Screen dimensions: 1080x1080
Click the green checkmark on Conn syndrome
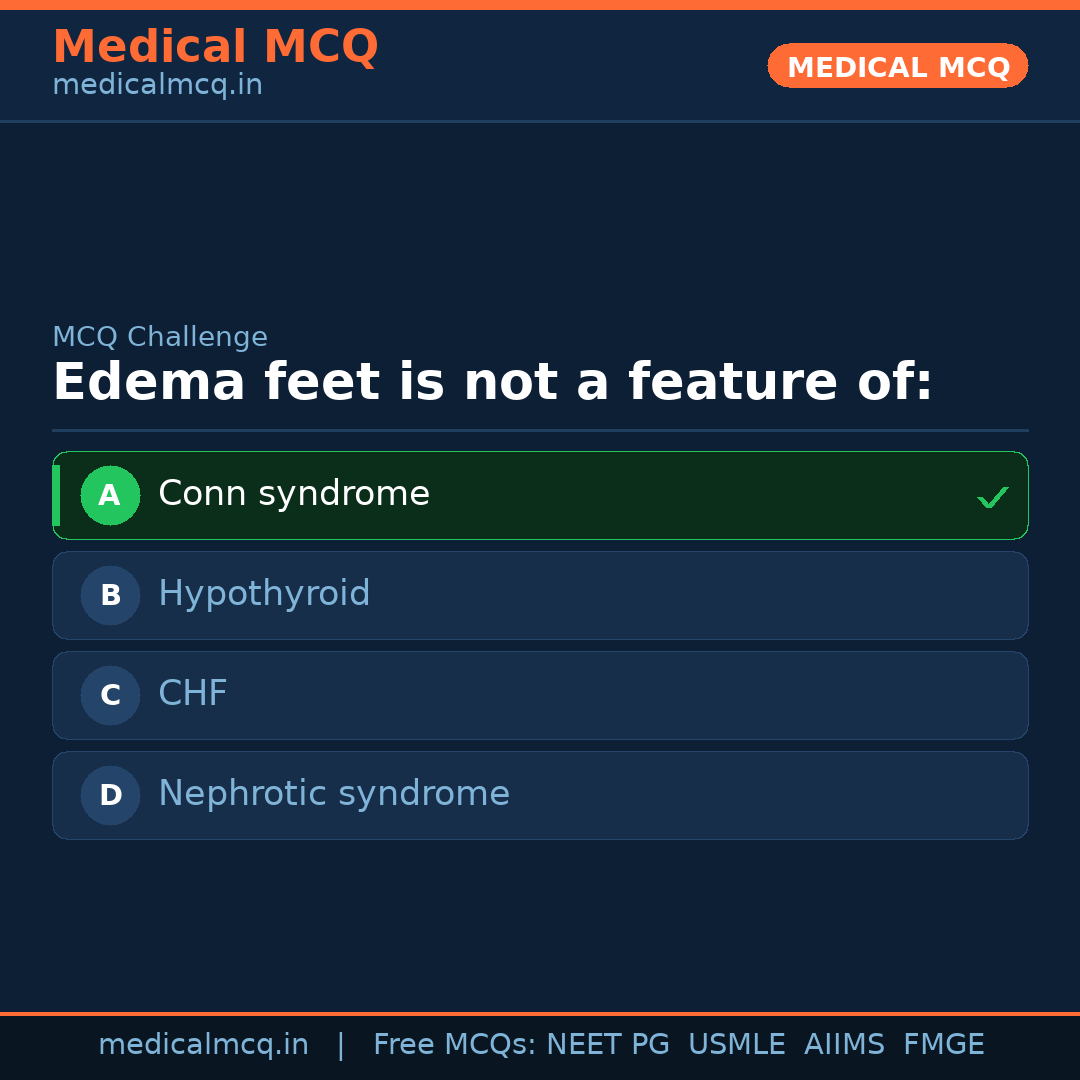(x=992, y=497)
